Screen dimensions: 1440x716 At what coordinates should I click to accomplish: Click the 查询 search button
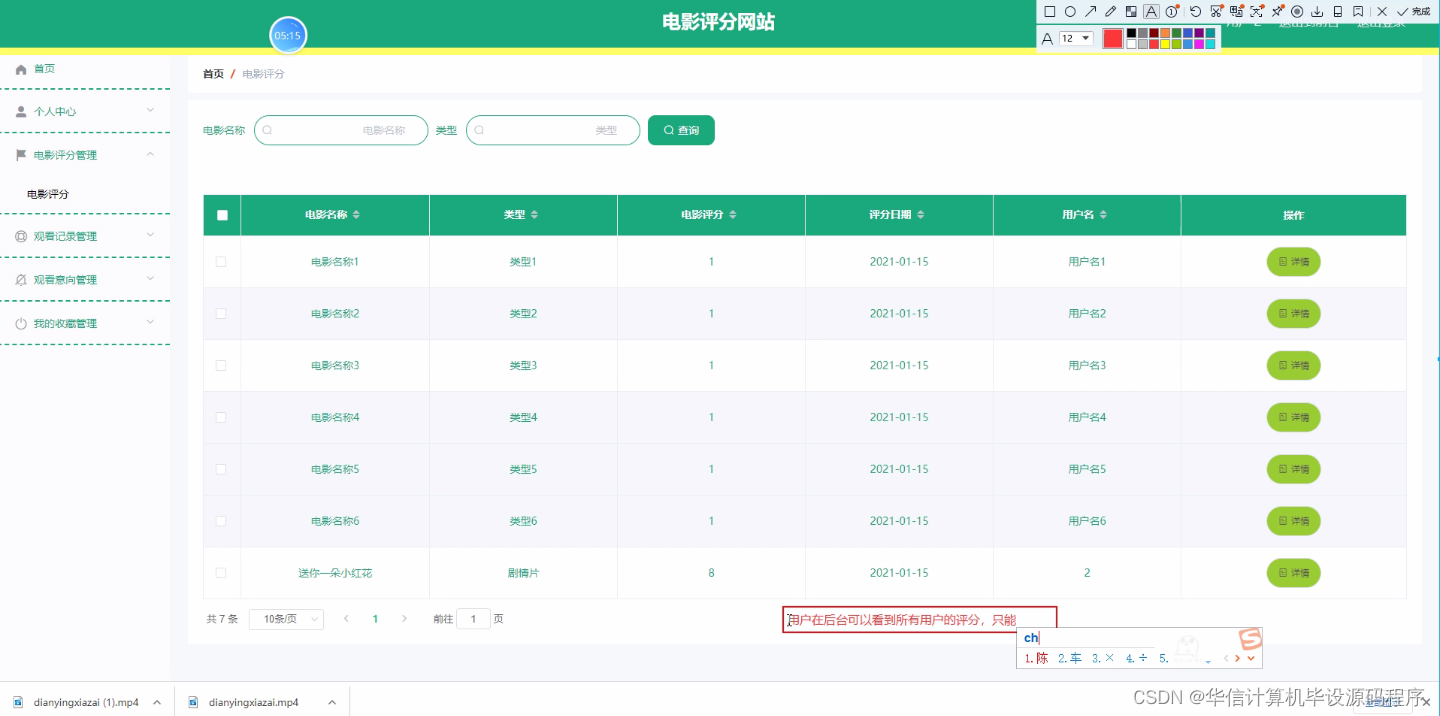[x=681, y=130]
